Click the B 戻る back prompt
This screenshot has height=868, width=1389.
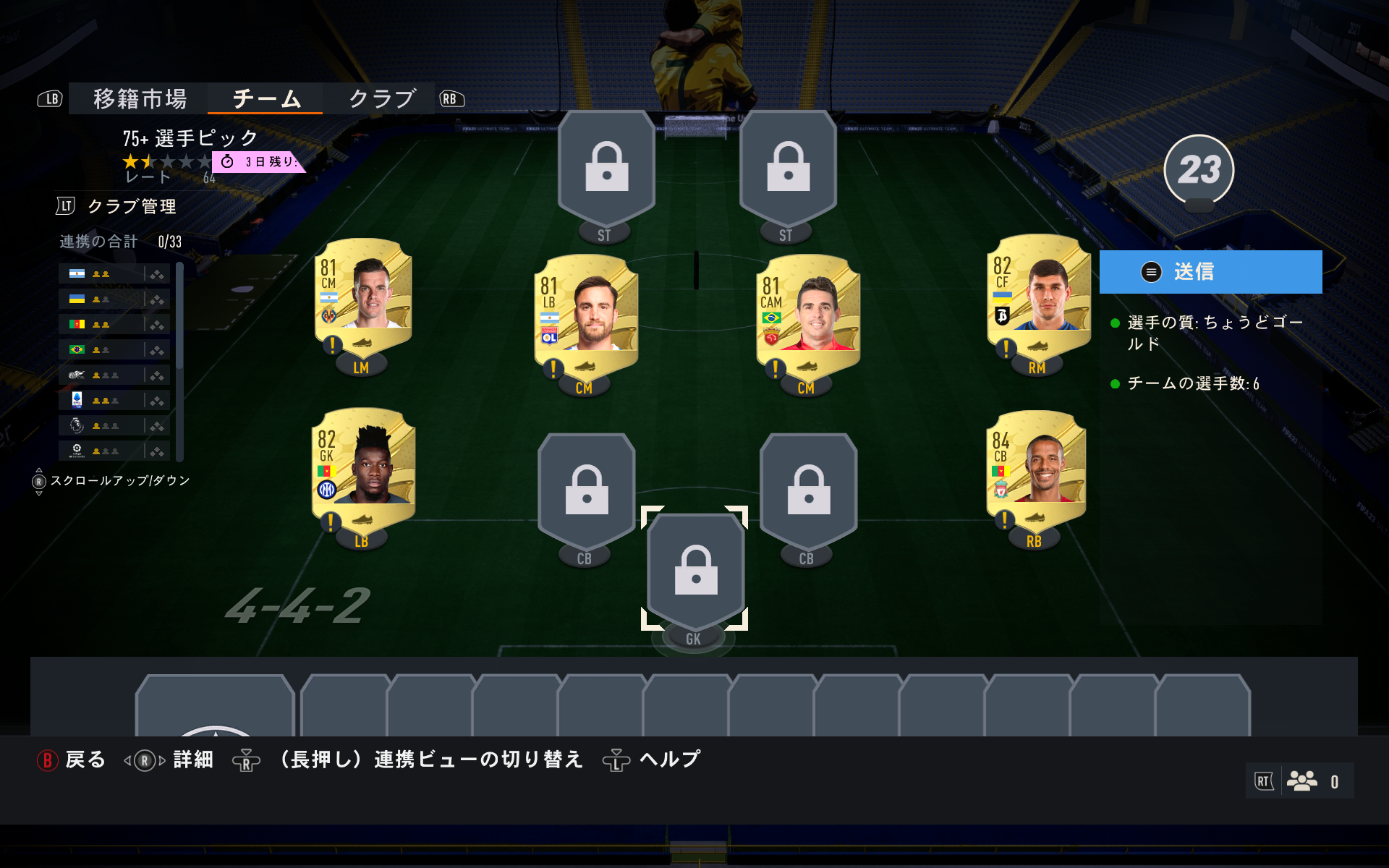pyautogui.click(x=72, y=760)
